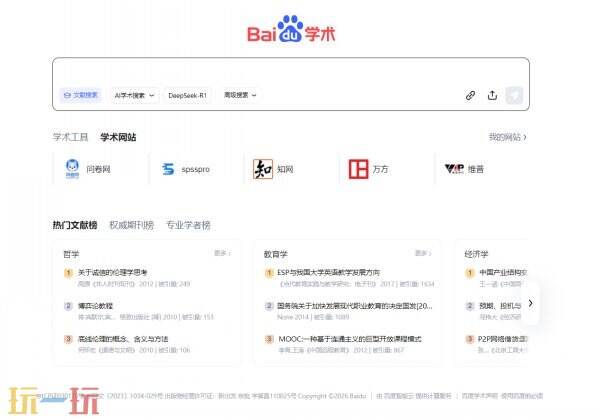This screenshot has height=420, width=600.
Task: Click rank 3 badge beside MOOC article
Action: (x=269, y=339)
